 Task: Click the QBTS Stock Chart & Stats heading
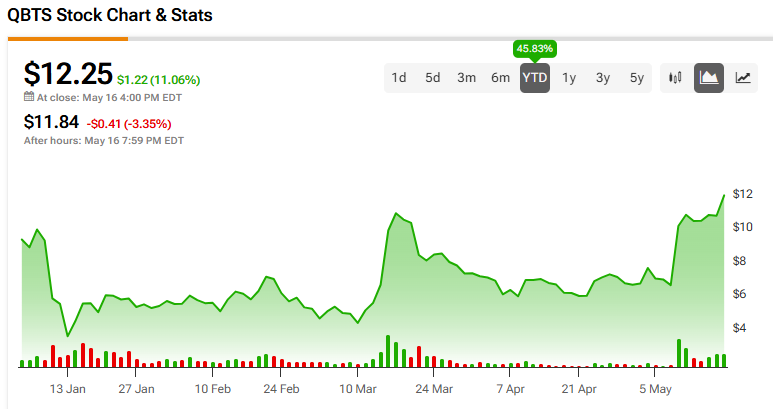pyautogui.click(x=110, y=15)
